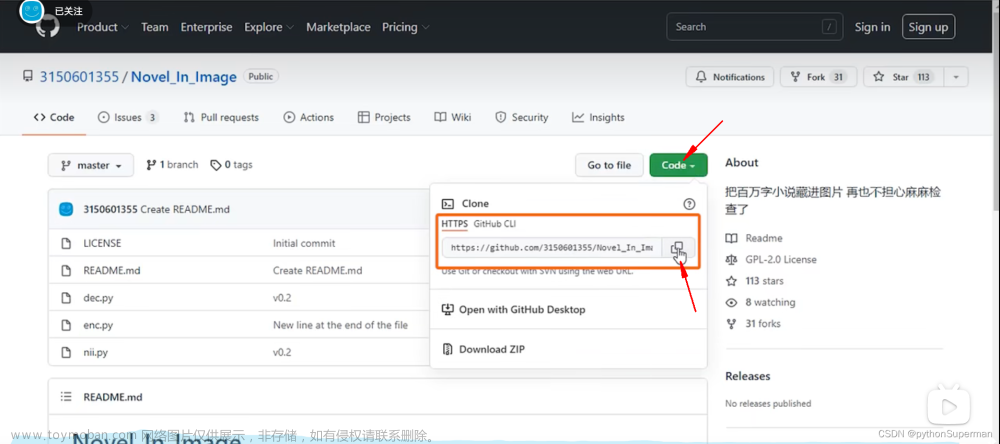The height and width of the screenshot is (444, 1000).
Task: Click the v0.2 commit message for dec.py
Action: click(282, 298)
